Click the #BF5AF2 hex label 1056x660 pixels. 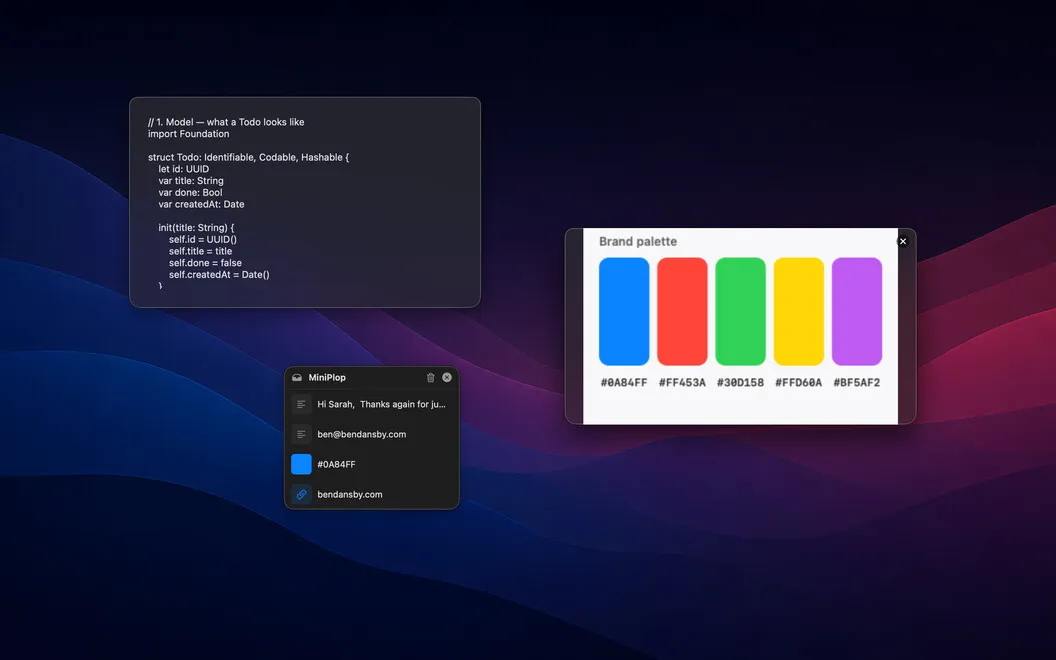click(x=857, y=383)
